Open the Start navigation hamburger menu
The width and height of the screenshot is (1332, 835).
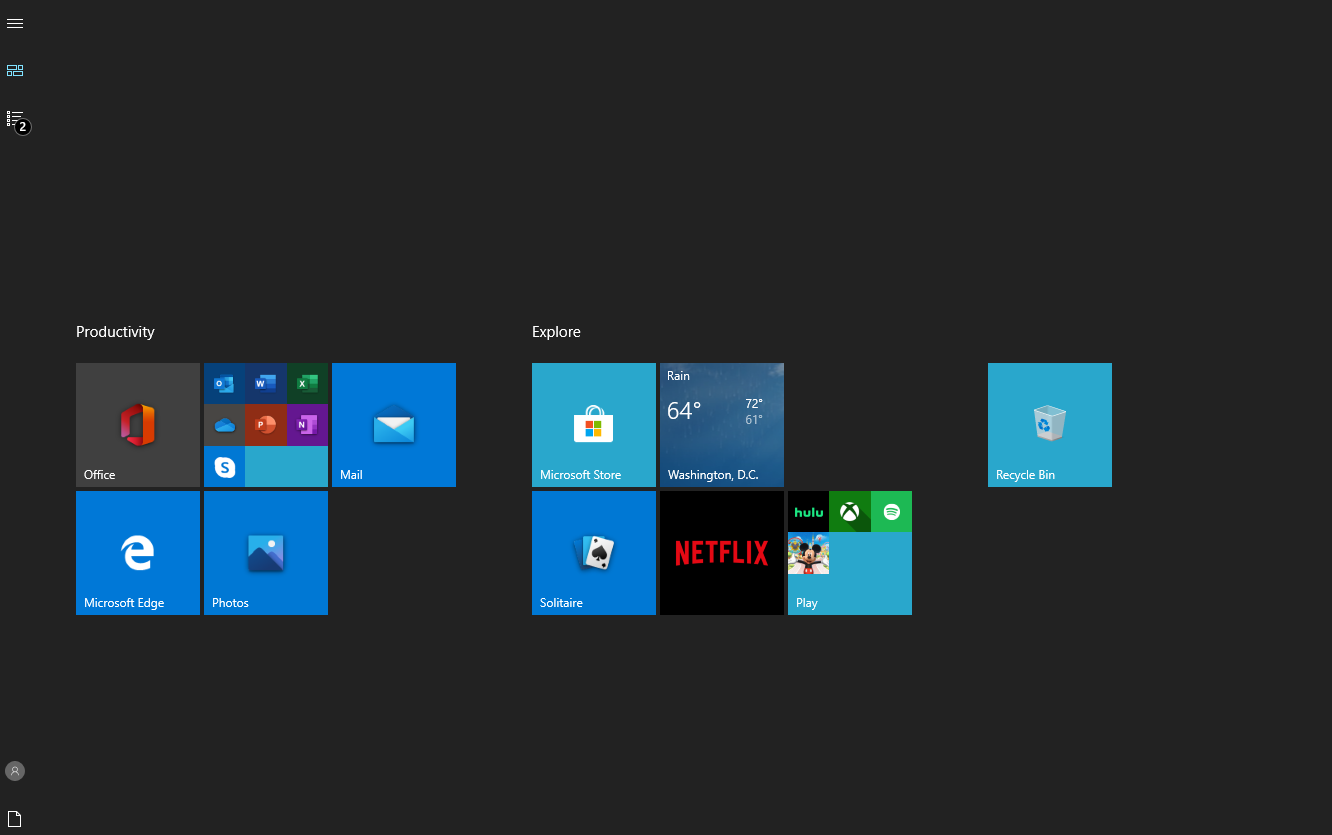pos(15,23)
